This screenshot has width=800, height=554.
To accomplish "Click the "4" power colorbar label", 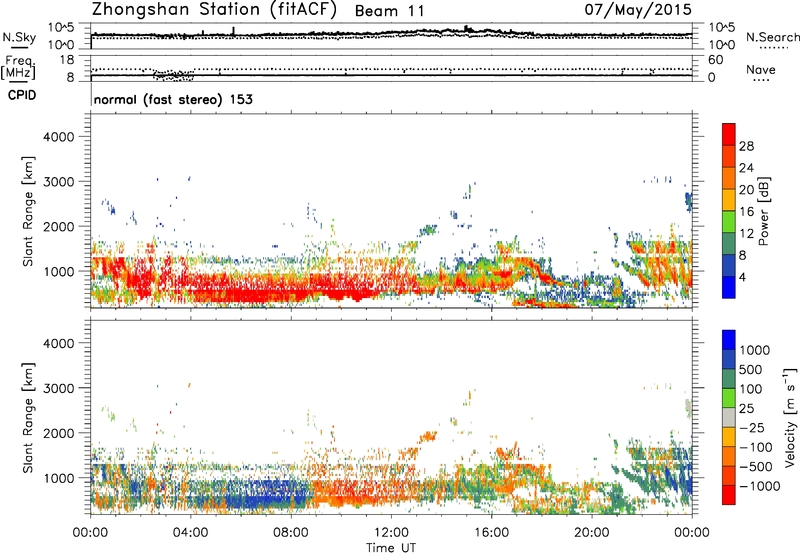I will click(x=743, y=278).
